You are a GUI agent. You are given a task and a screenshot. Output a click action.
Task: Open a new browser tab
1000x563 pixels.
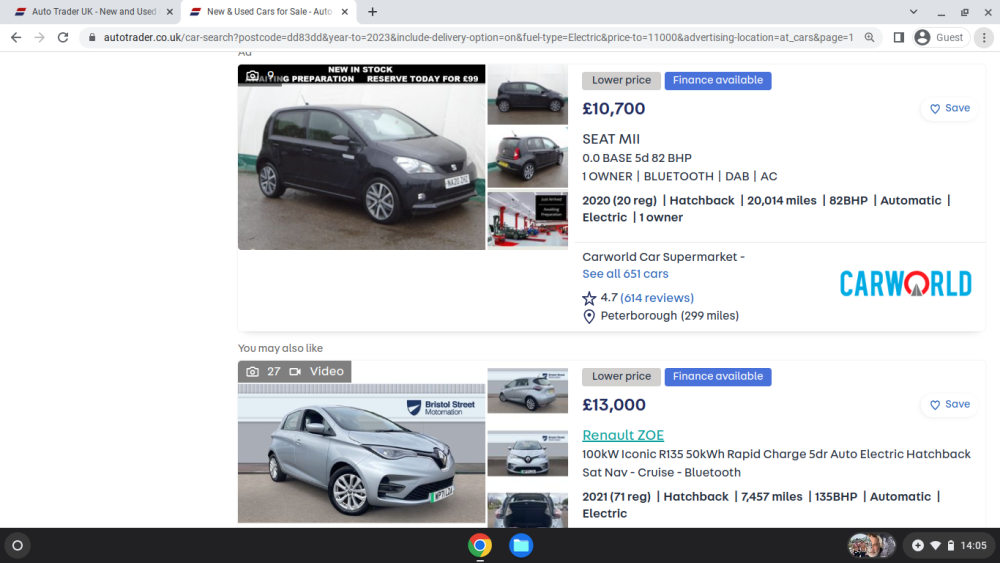pyautogui.click(x=372, y=11)
